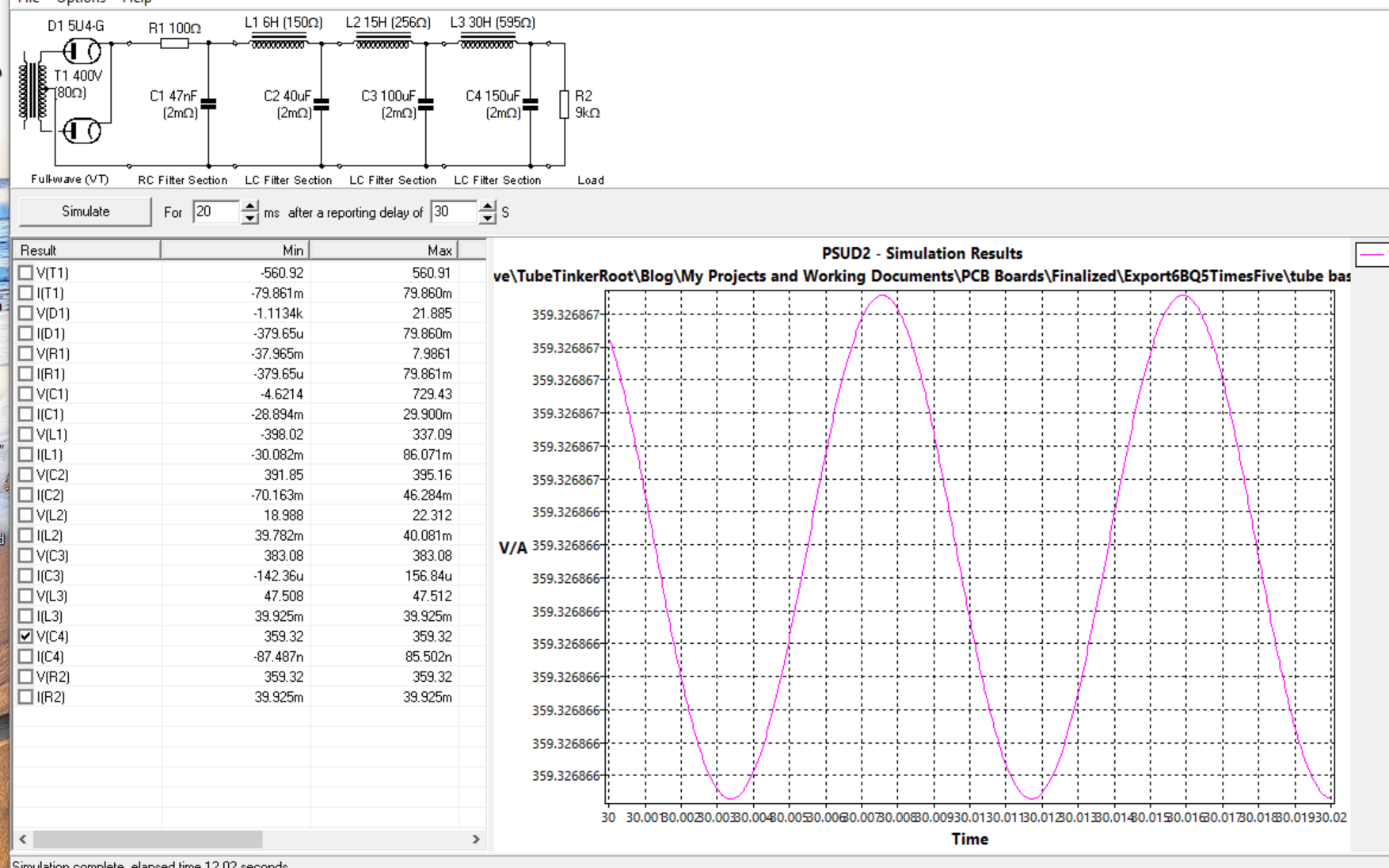
Task: Click the L3 30H choke symbol
Action: pyautogui.click(x=488, y=42)
